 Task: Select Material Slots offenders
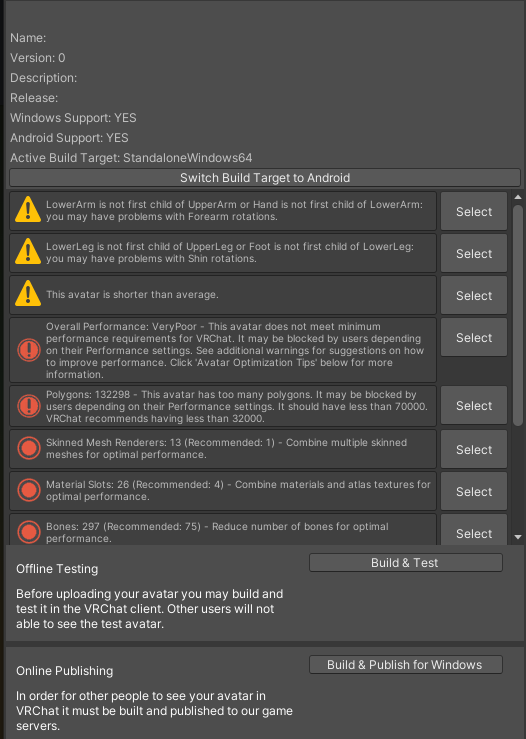(x=474, y=491)
